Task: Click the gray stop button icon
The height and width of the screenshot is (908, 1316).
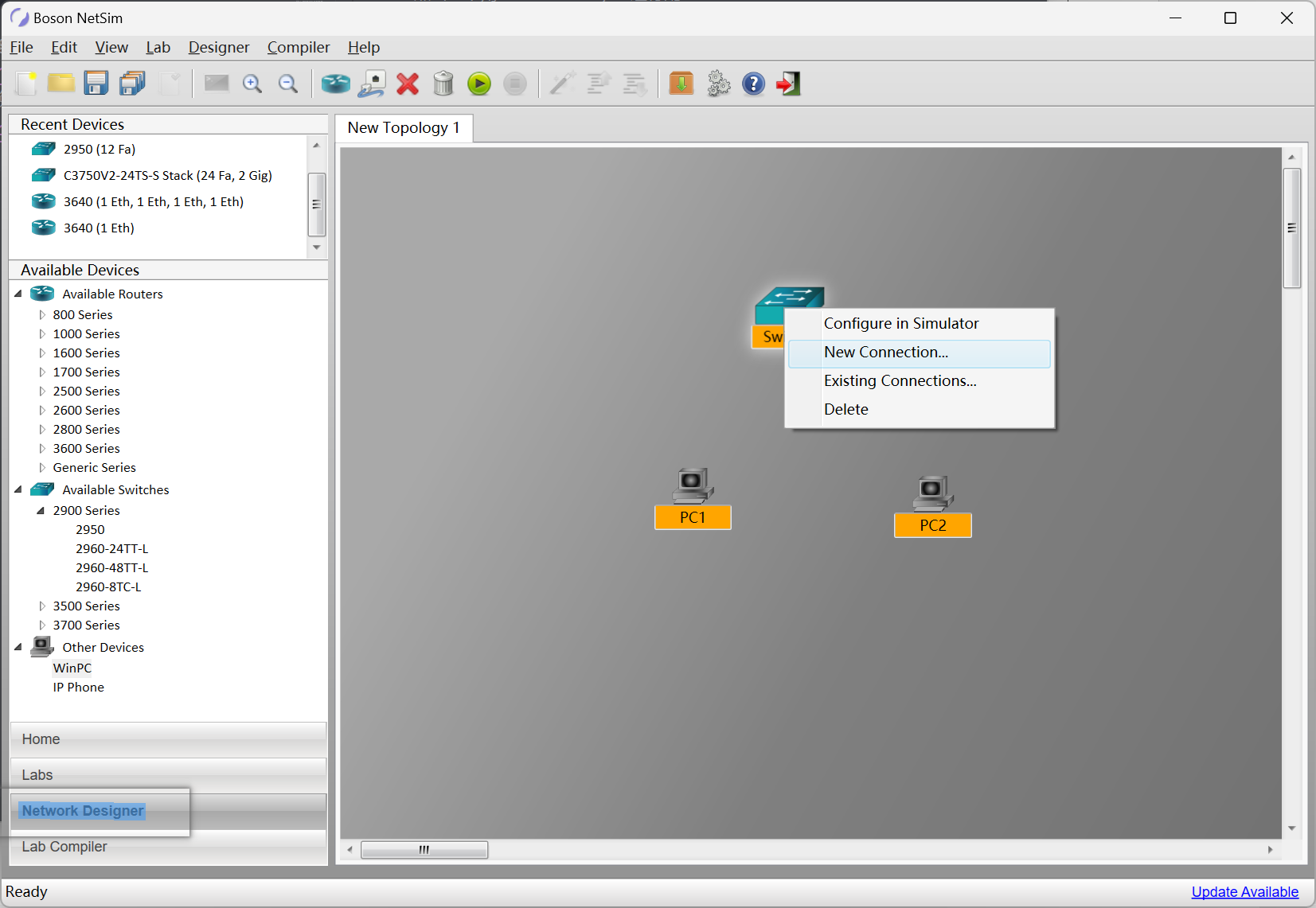Action: [515, 84]
